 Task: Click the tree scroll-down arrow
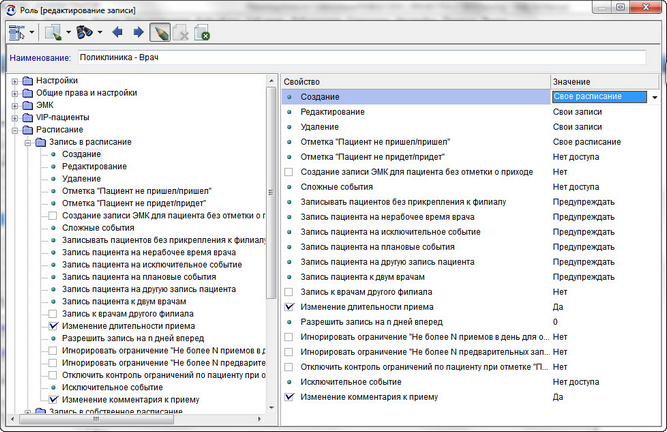271,408
